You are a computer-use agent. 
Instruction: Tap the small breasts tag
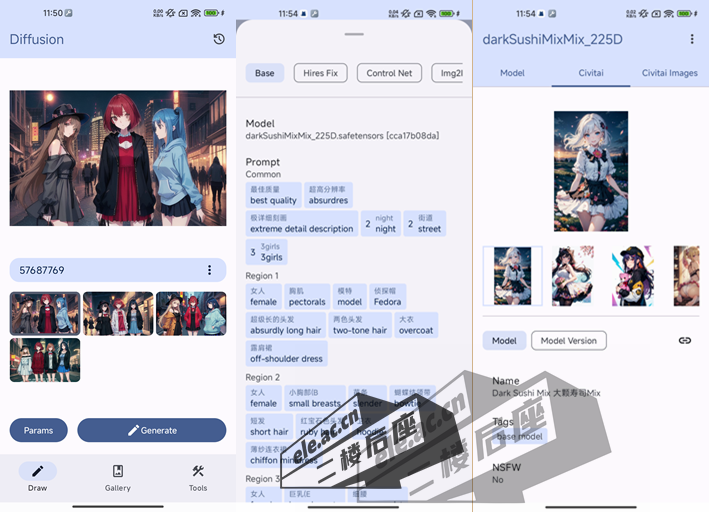315,398
